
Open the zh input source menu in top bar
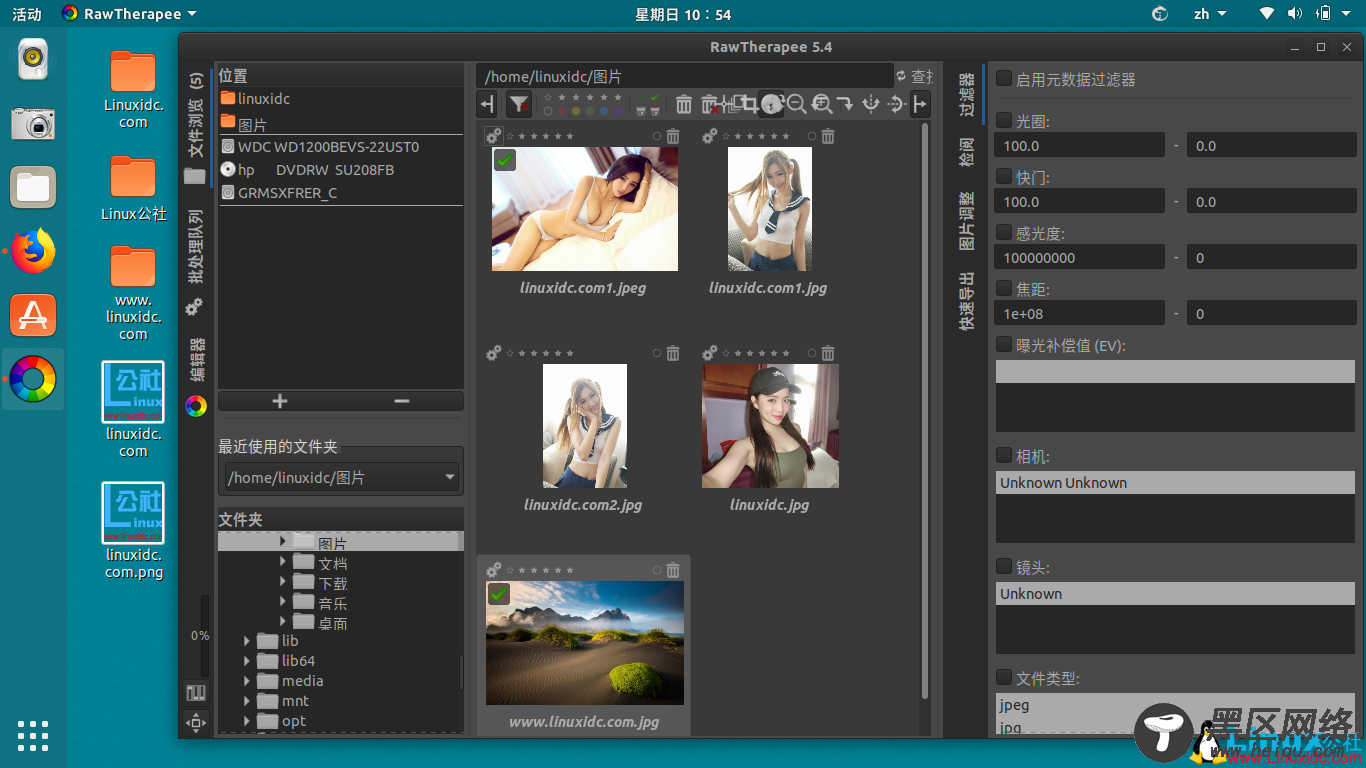coord(1210,14)
